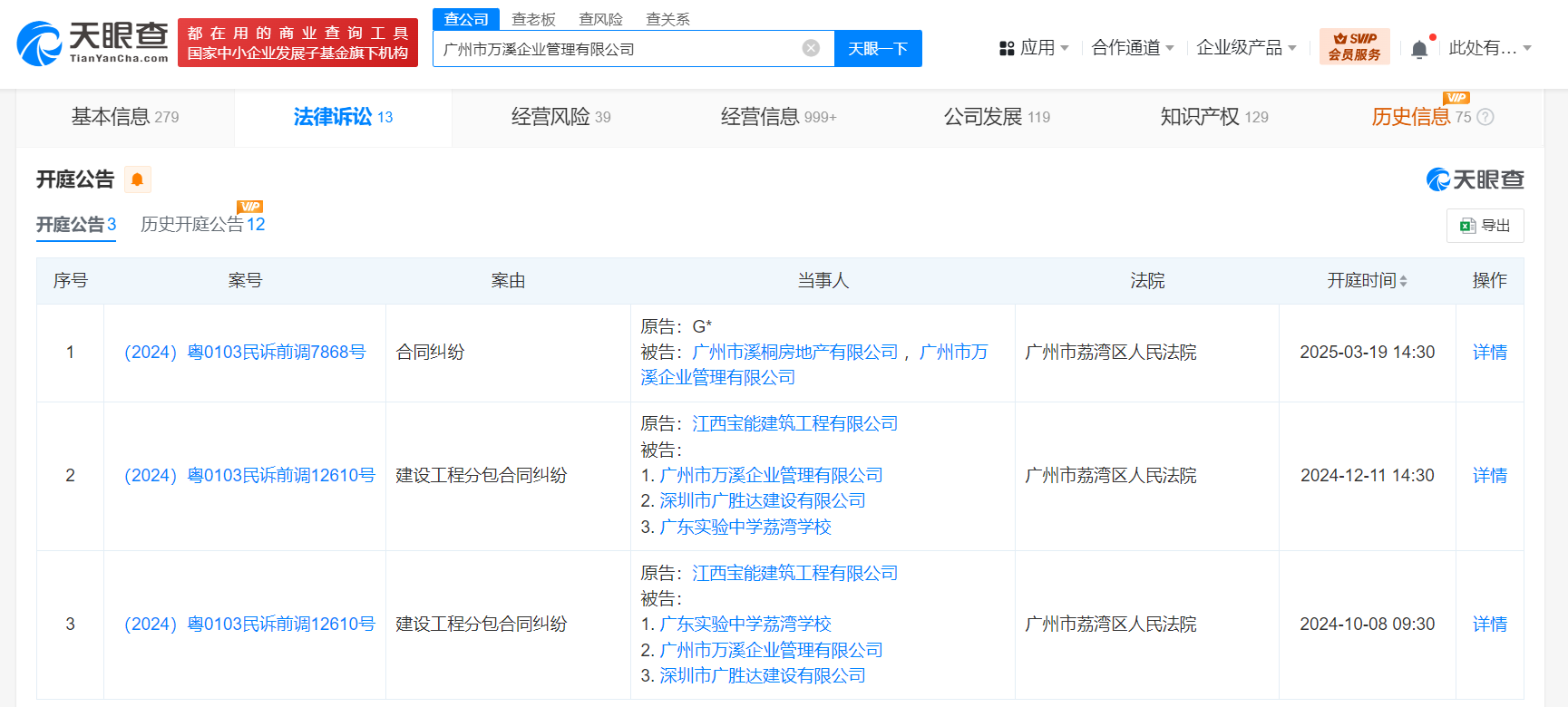The height and width of the screenshot is (707, 1568).
Task: Select the 开庭公告 3 sub-tab
Action: click(76, 224)
